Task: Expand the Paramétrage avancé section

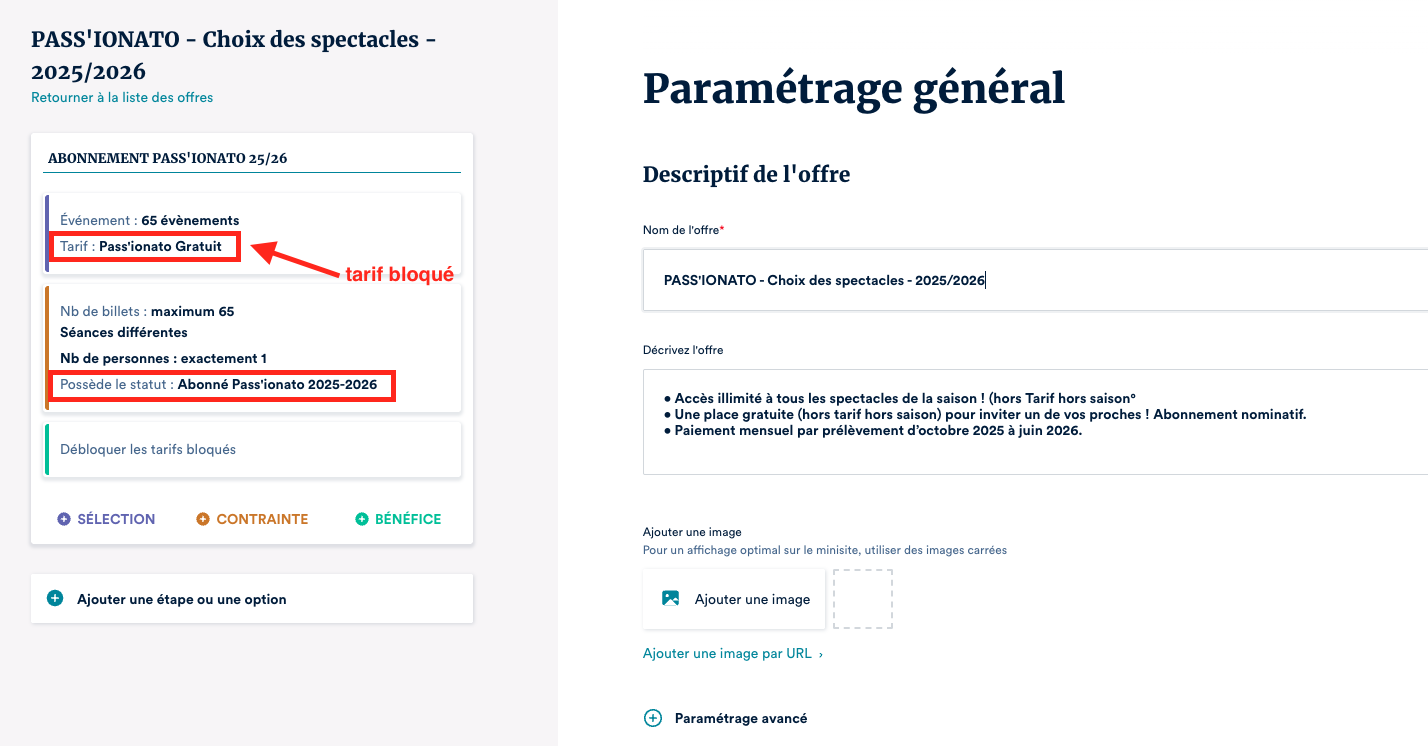Action: tap(740, 718)
